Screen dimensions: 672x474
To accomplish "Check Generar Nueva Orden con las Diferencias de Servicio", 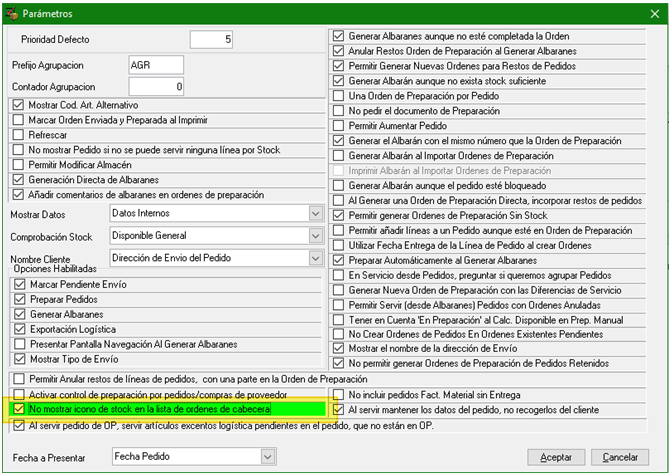I will 339,290.
